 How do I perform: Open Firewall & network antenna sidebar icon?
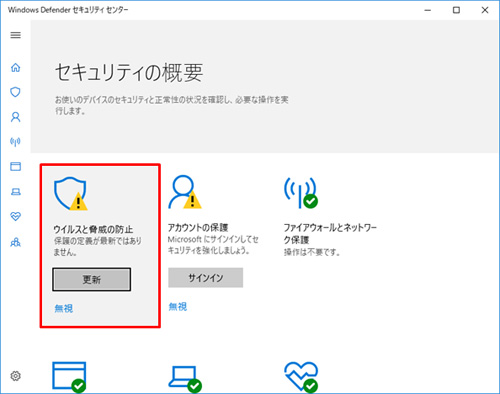[x=15, y=142]
